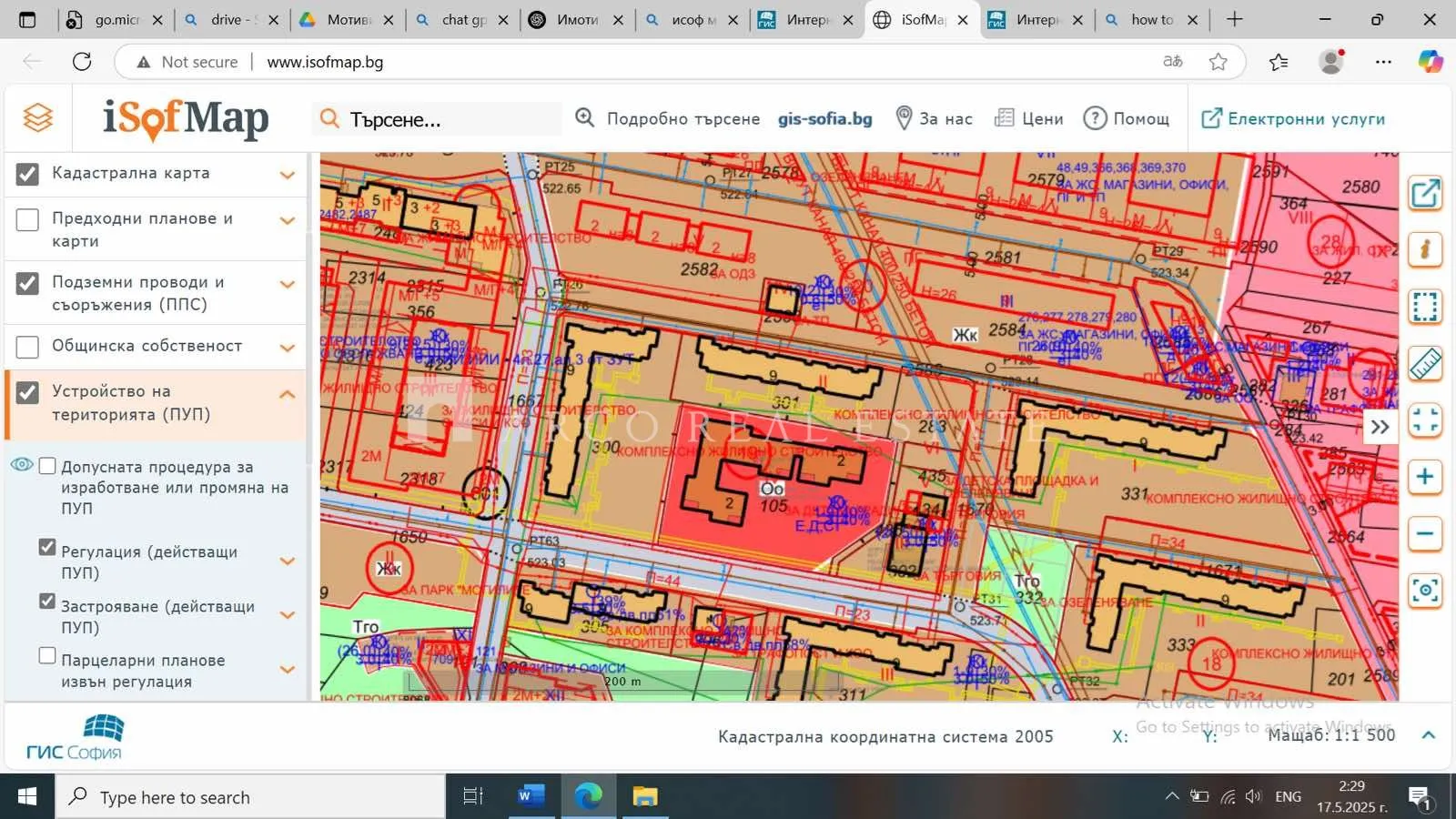Image resolution: width=1456 pixels, height=819 pixels.
Task: Click the zoom in plus button
Action: coord(1425,477)
